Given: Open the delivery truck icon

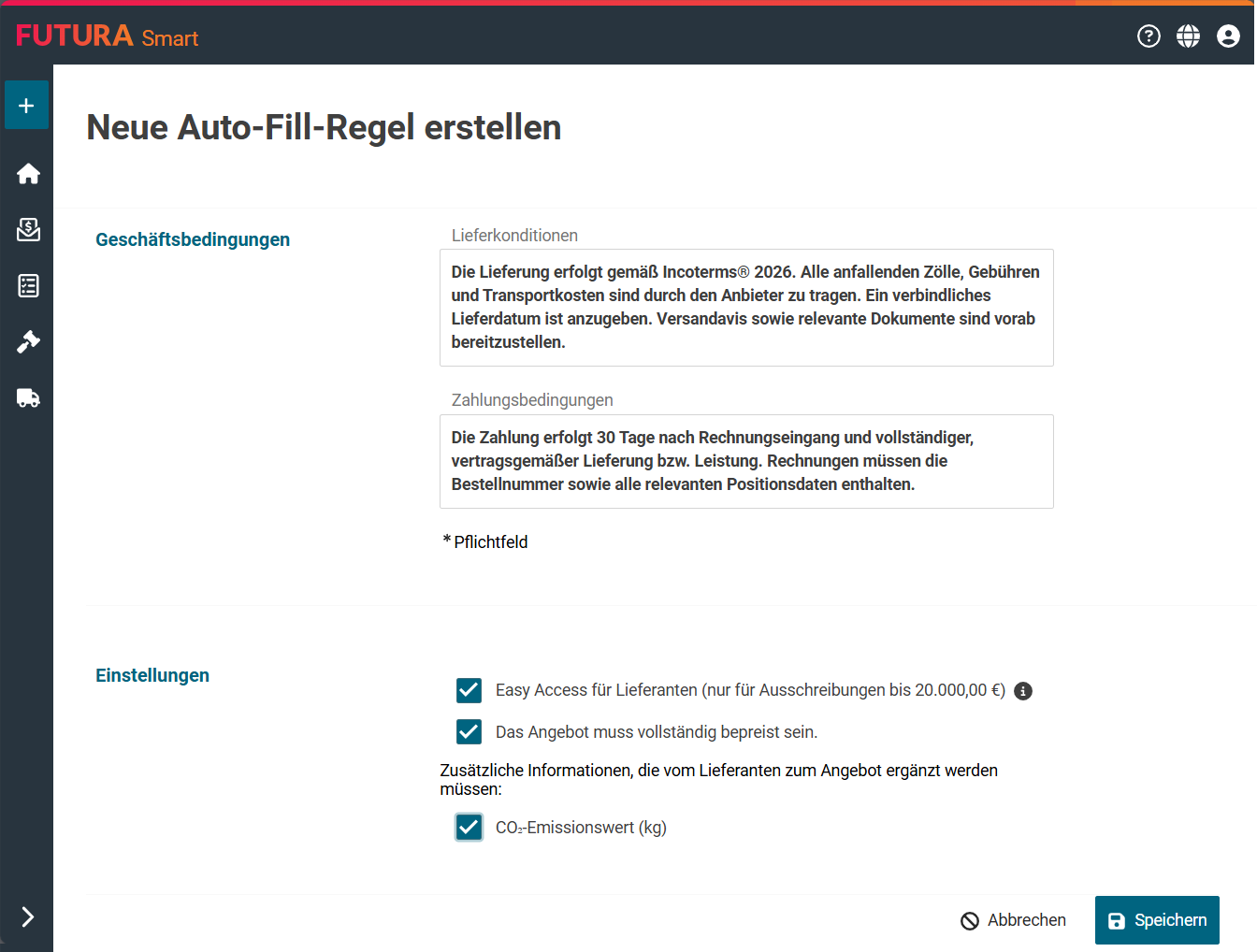Looking at the screenshot, I should (28, 398).
